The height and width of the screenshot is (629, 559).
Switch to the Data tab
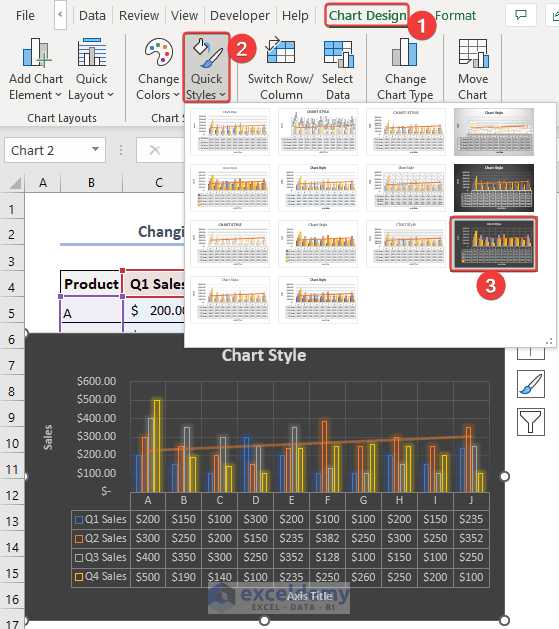coord(92,15)
